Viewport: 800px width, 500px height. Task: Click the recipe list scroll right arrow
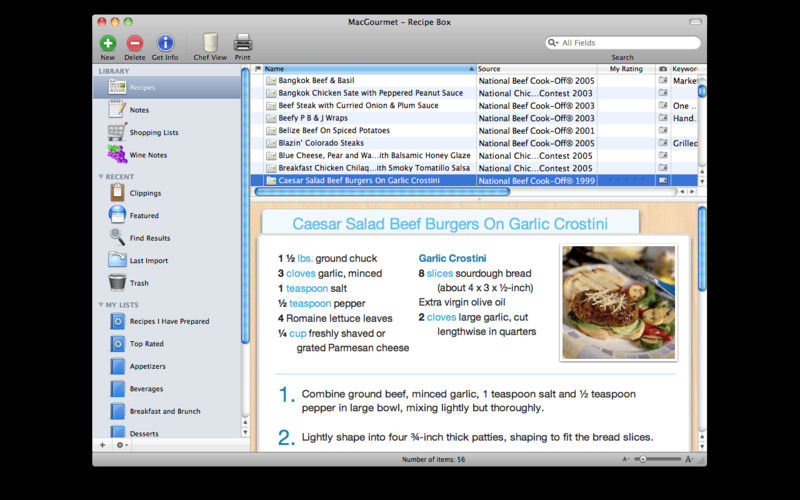[692, 192]
